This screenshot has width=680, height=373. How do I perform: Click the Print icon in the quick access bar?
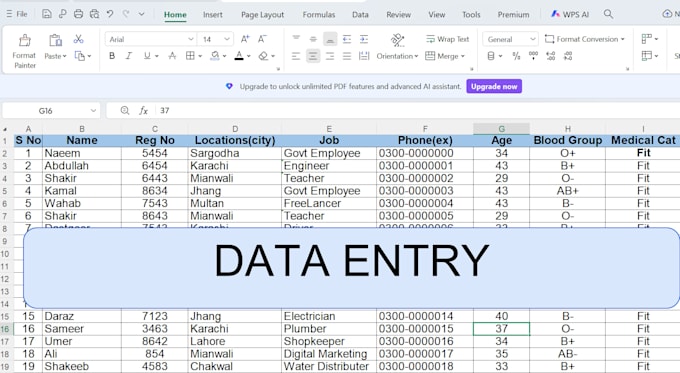coord(78,14)
